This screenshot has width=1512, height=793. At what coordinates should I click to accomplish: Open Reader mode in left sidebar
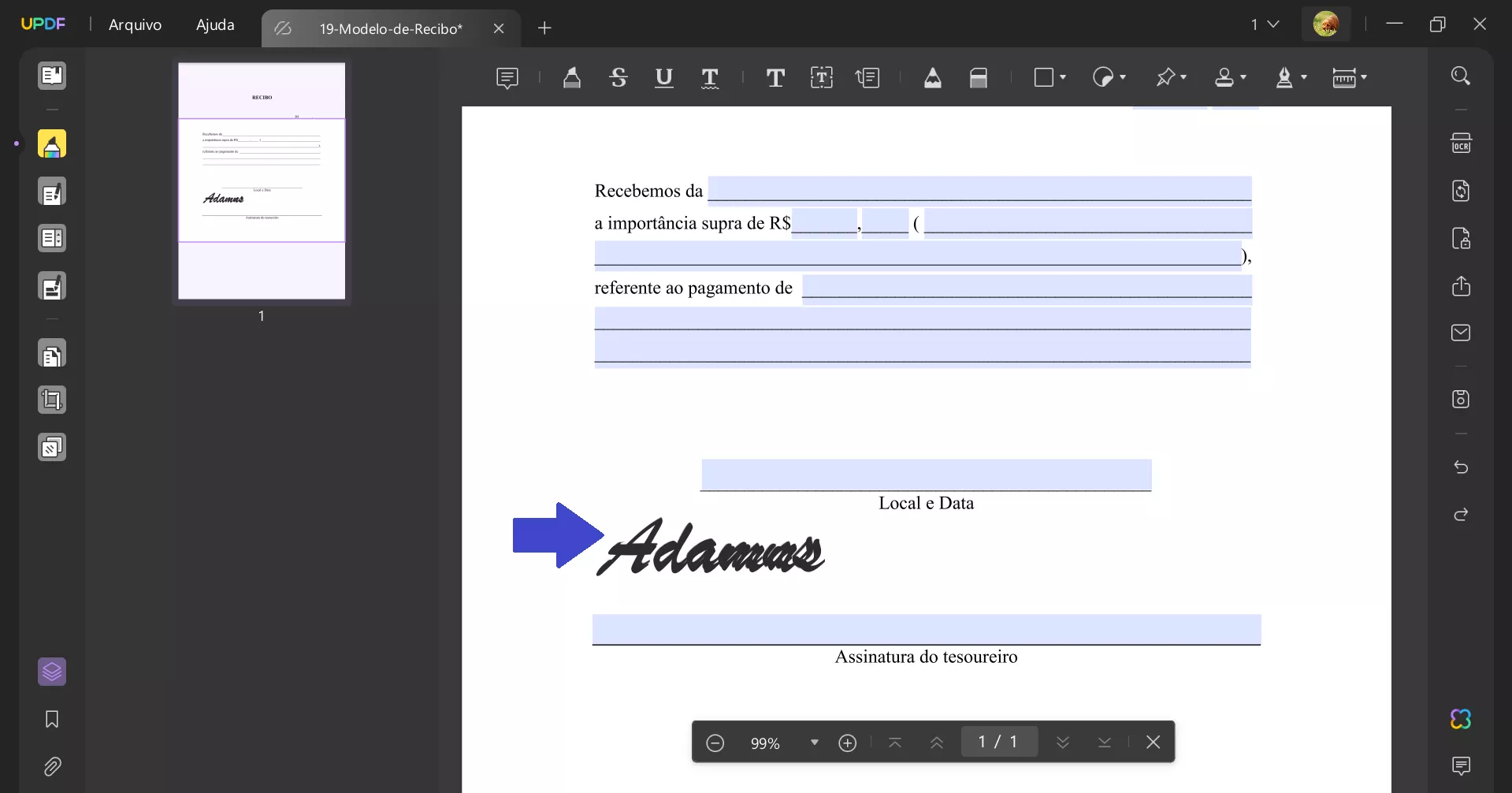[52, 76]
